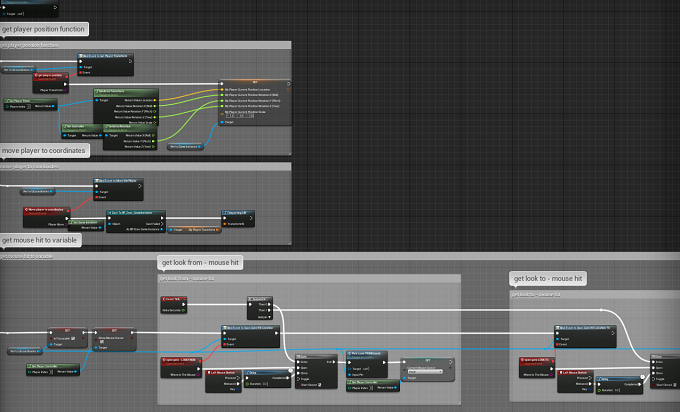Select the Ref to Game Instance variable node
This screenshot has height=412, width=680.
(185, 147)
